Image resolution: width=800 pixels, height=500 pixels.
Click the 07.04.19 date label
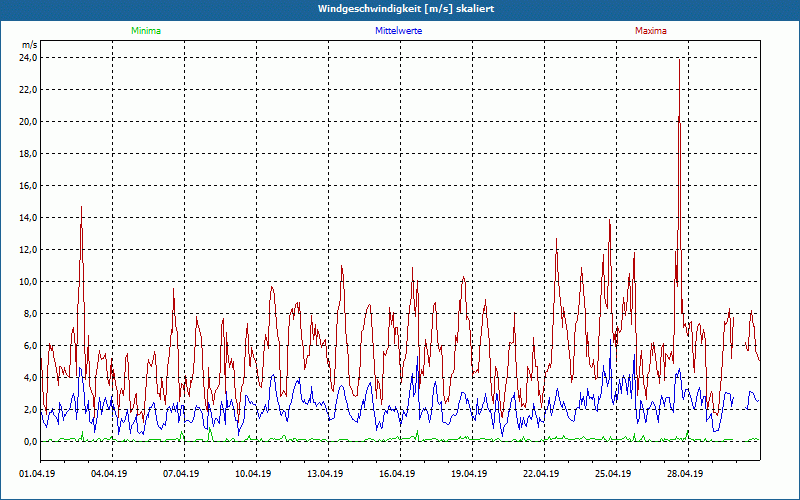coord(181,473)
